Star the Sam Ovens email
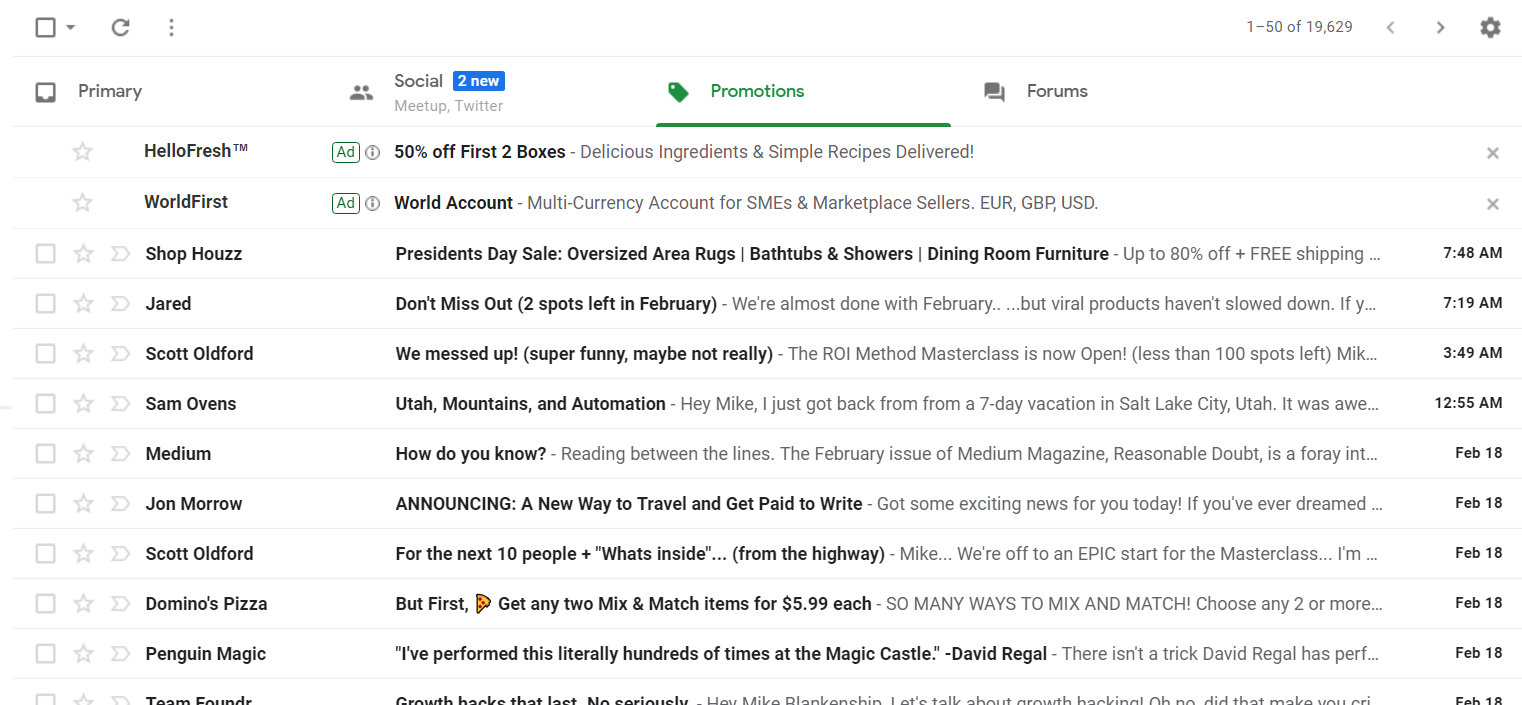The image size is (1522, 705). coord(83,404)
